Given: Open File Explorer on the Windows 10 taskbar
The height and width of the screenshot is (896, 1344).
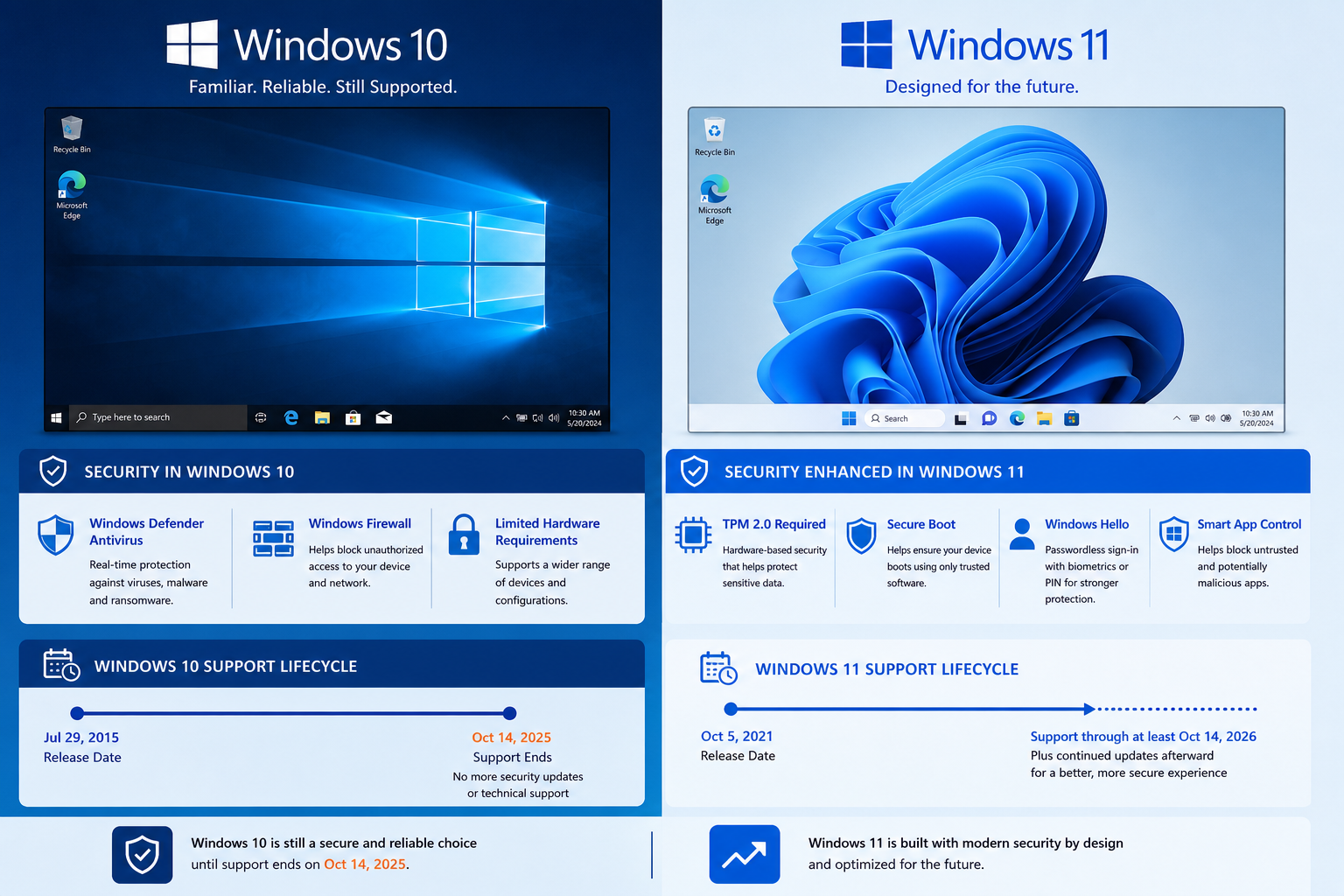Looking at the screenshot, I should [x=322, y=418].
